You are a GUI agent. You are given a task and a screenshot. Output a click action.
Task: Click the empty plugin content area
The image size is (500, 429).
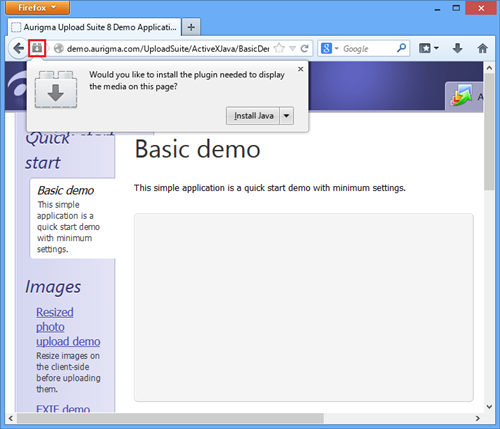[304, 307]
